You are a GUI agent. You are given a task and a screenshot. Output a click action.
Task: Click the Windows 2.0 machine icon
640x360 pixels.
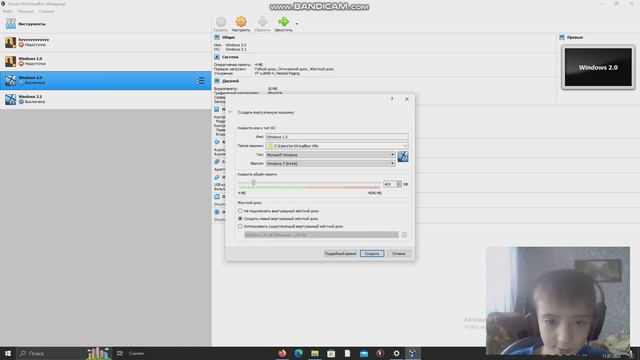pyautogui.click(x=10, y=80)
